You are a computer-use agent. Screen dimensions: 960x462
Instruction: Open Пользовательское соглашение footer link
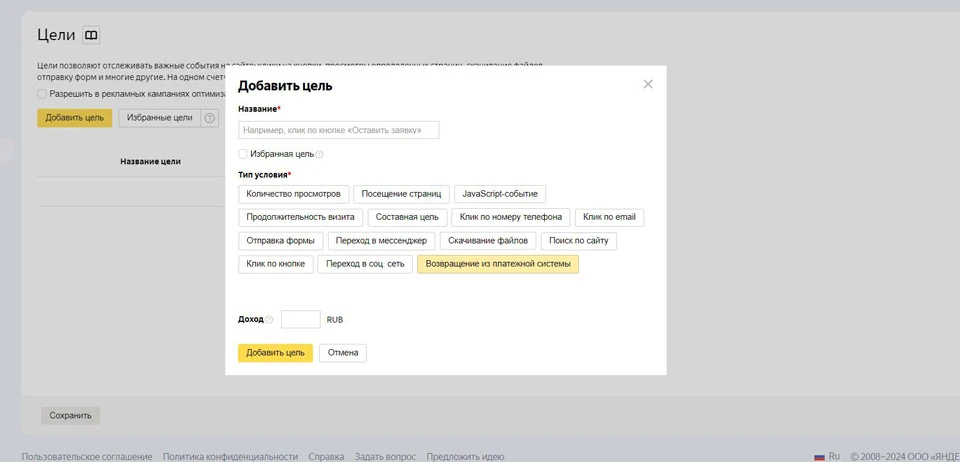(87, 457)
